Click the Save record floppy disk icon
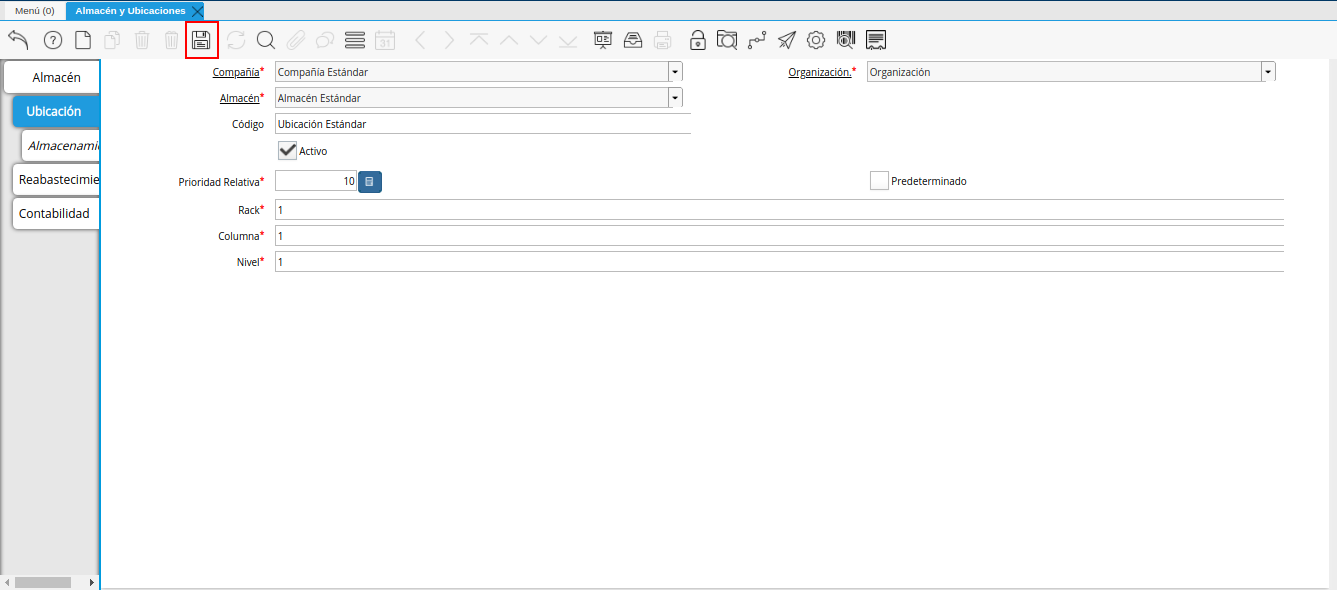This screenshot has height=590, width=1337. 201,40
